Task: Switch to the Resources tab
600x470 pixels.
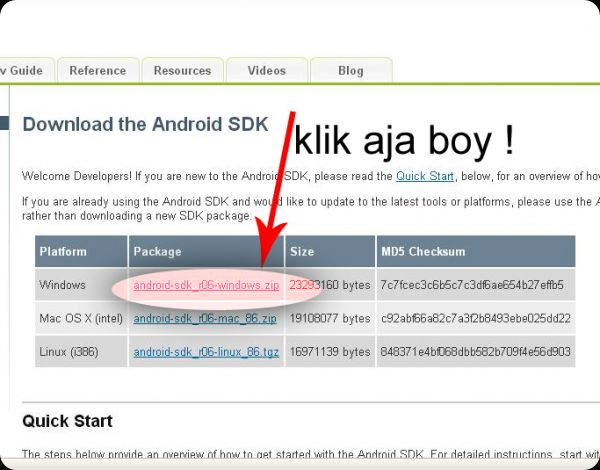Action: point(182,71)
